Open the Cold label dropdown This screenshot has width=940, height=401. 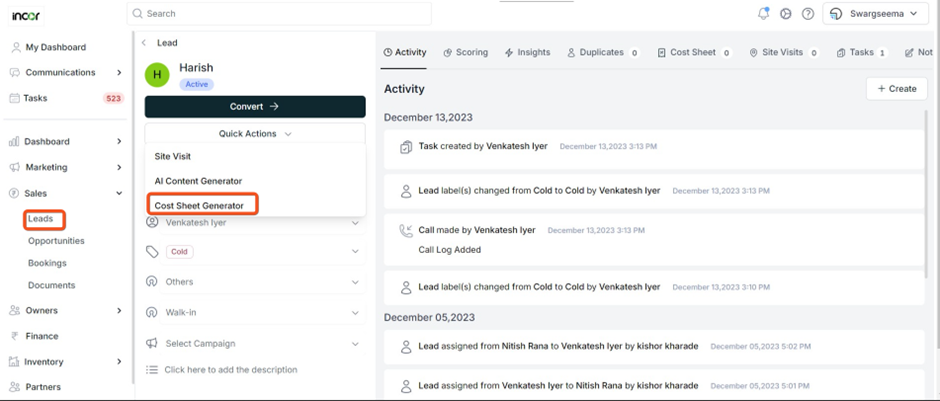point(262,252)
